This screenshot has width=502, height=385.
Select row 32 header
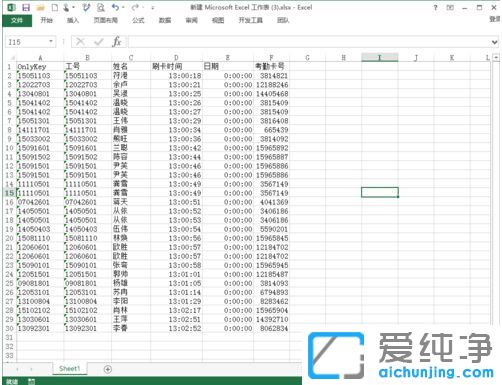pos(9,346)
